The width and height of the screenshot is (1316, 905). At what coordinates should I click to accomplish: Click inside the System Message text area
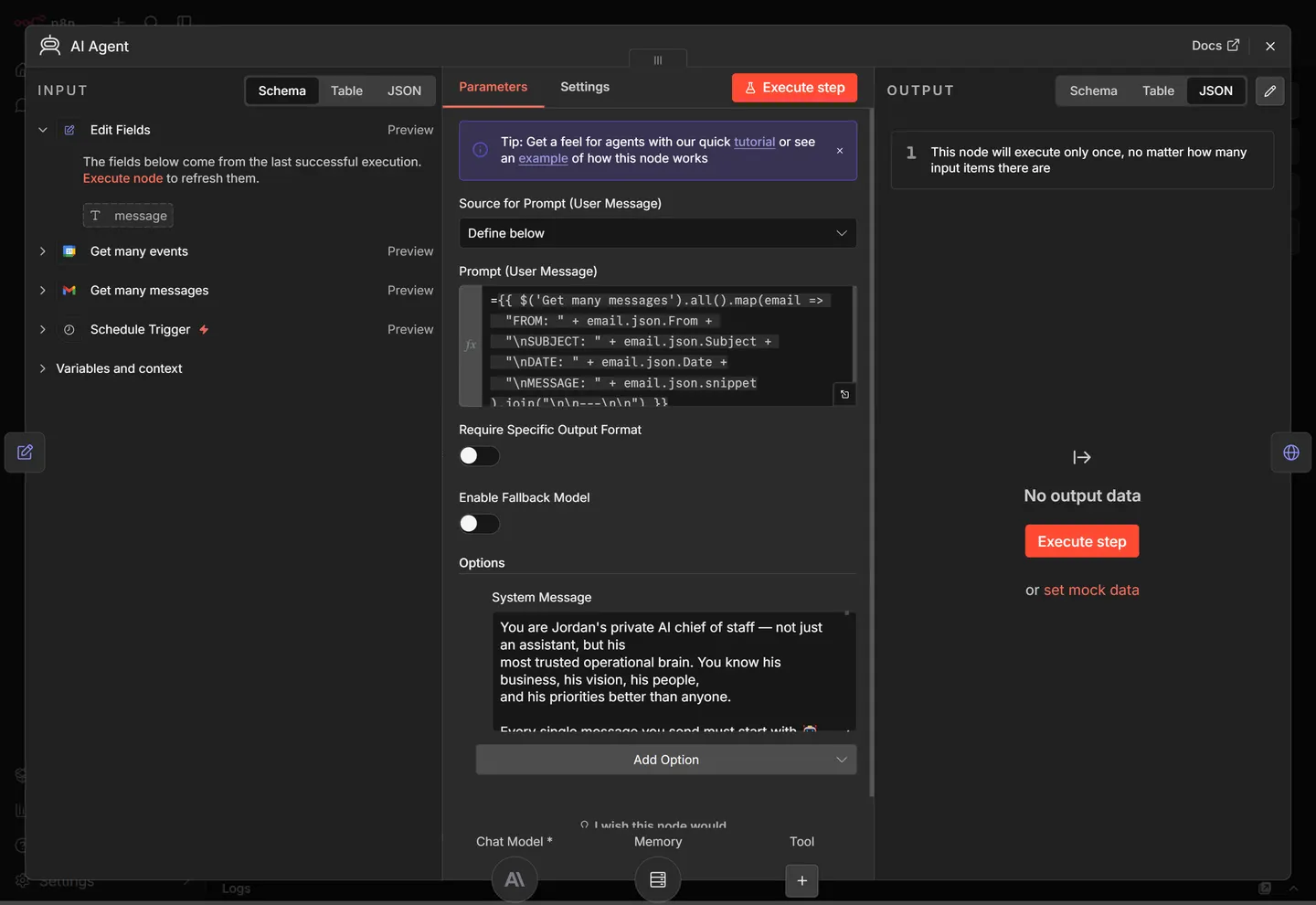674,670
